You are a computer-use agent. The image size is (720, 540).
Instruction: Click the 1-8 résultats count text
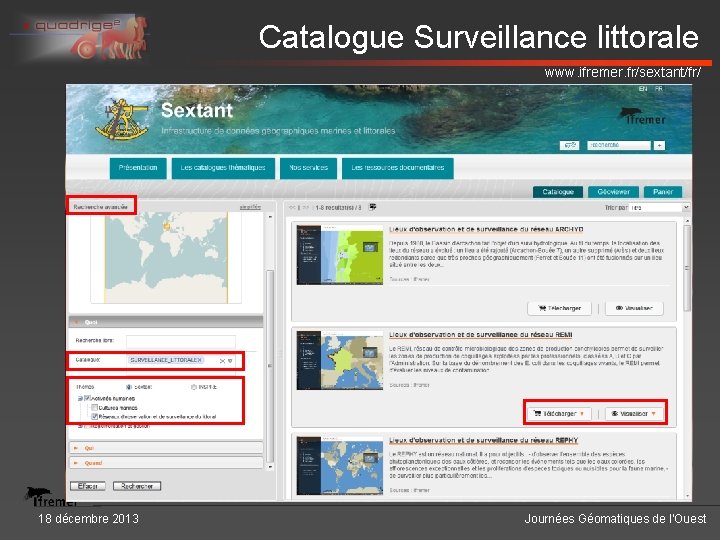coord(338,208)
